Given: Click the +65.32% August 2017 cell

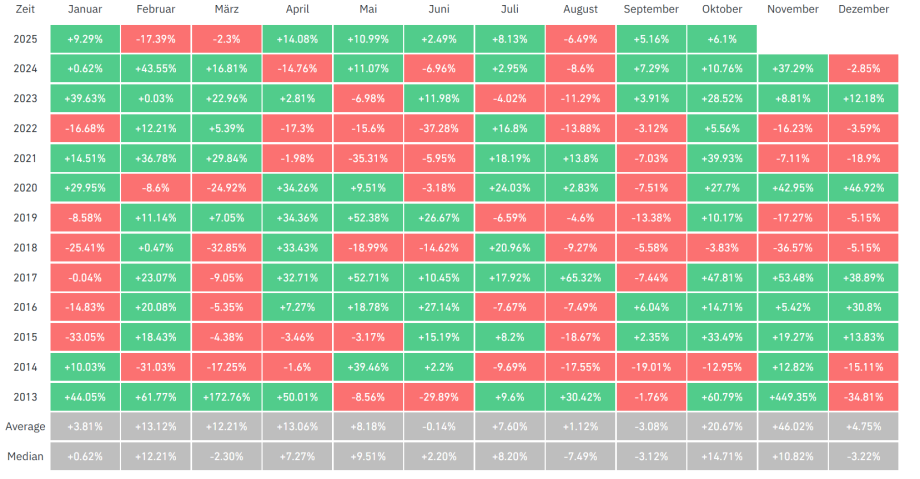Looking at the screenshot, I should pyautogui.click(x=581, y=276).
